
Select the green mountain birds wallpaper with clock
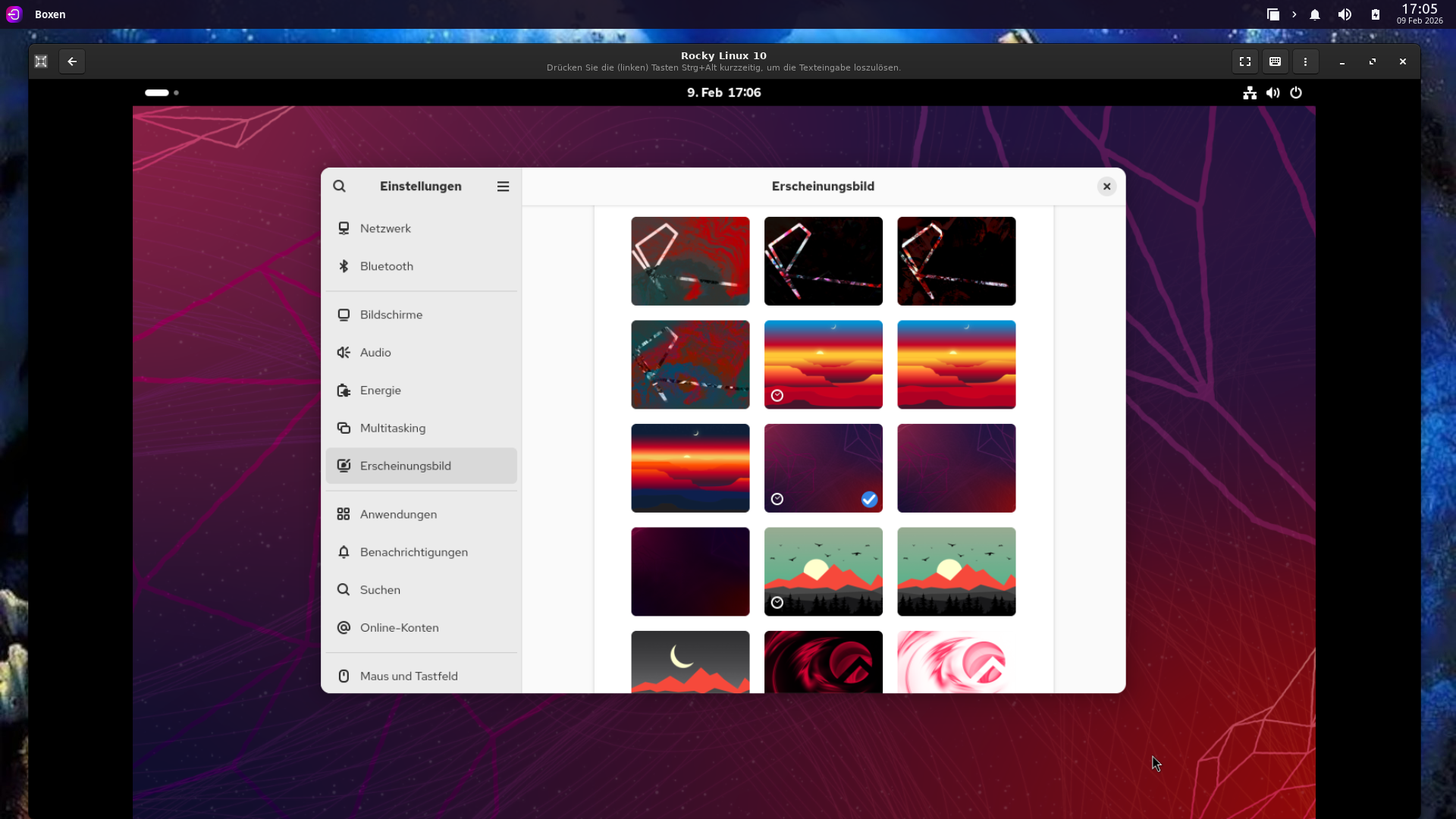[823, 571]
